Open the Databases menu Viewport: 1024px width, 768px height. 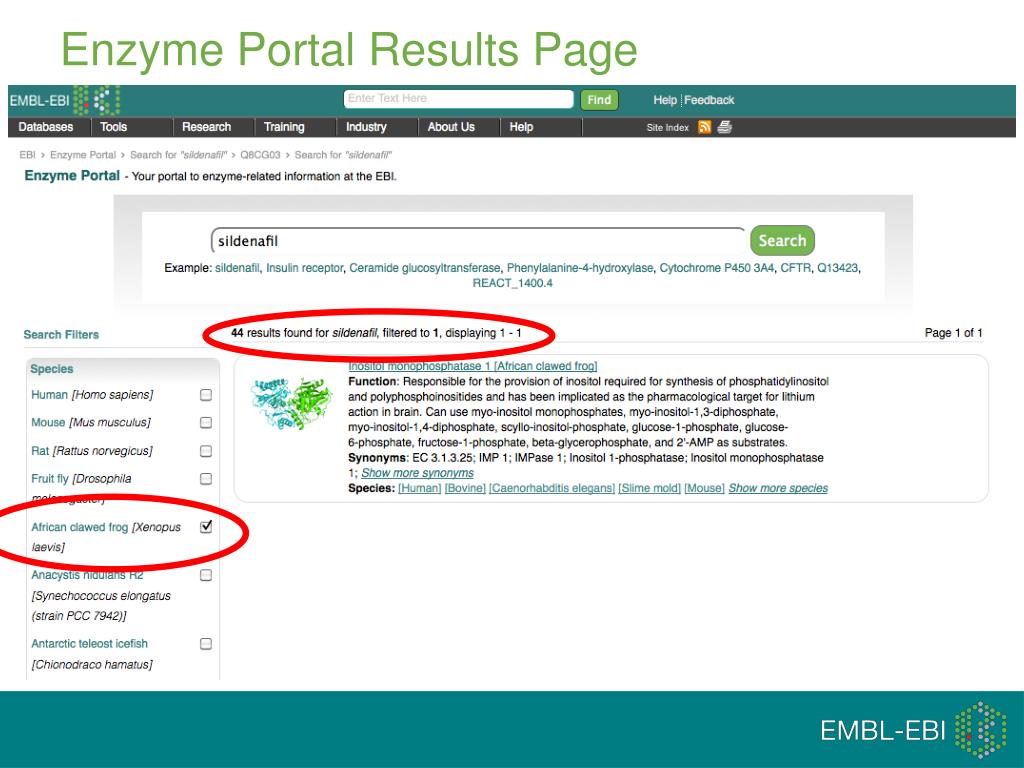click(46, 127)
